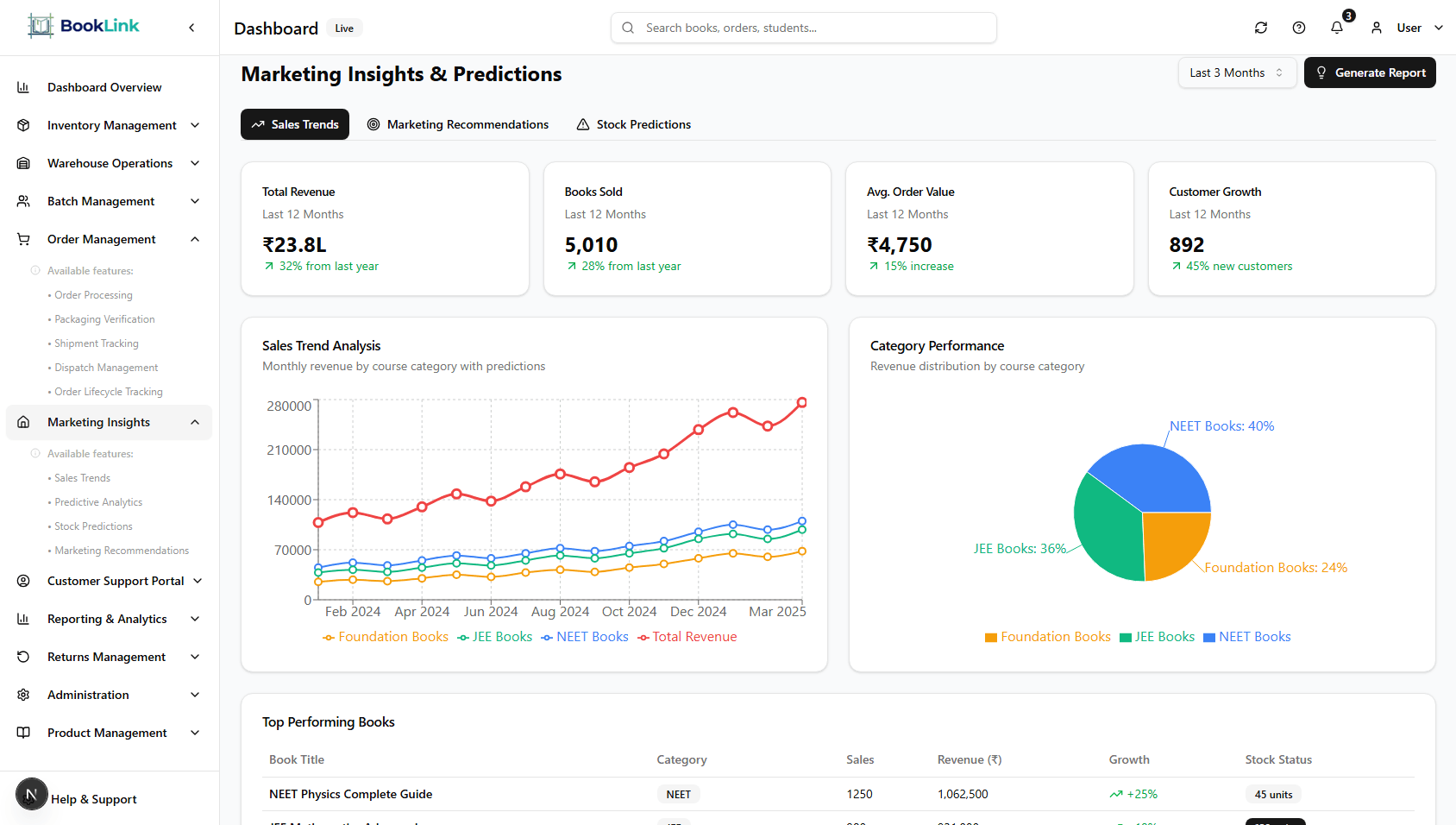Toggle Total Revenue series in chart legend
The width and height of the screenshot is (1456, 825).
click(x=687, y=637)
